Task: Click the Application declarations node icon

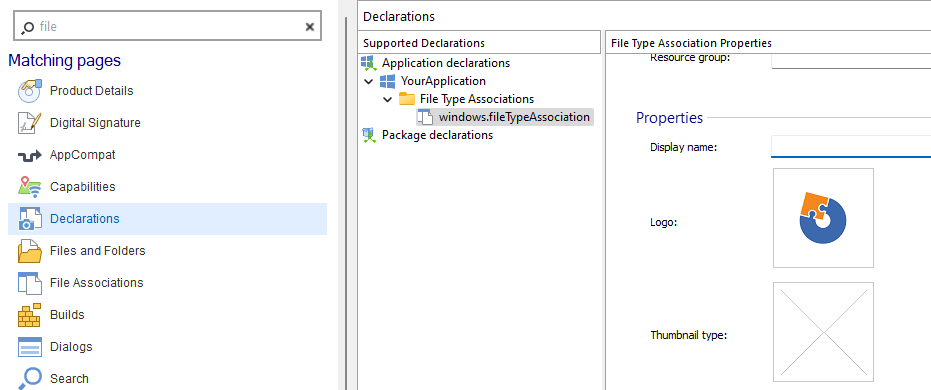Action: (369, 63)
